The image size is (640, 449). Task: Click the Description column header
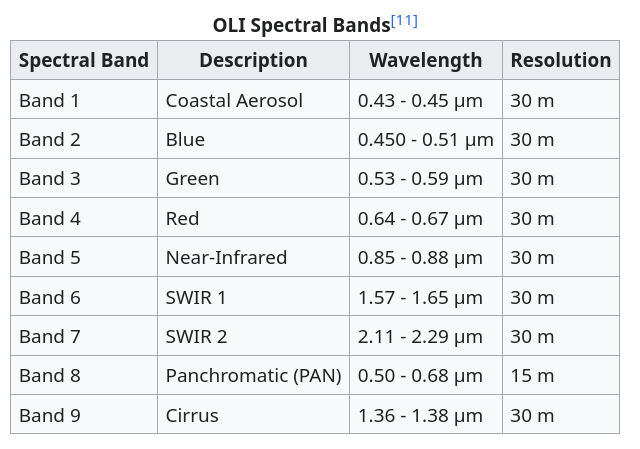pyautogui.click(x=253, y=60)
